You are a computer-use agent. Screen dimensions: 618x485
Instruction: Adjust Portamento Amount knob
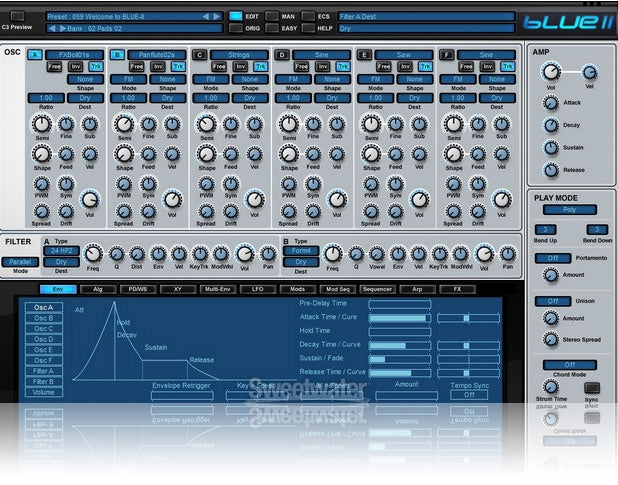tap(551, 275)
